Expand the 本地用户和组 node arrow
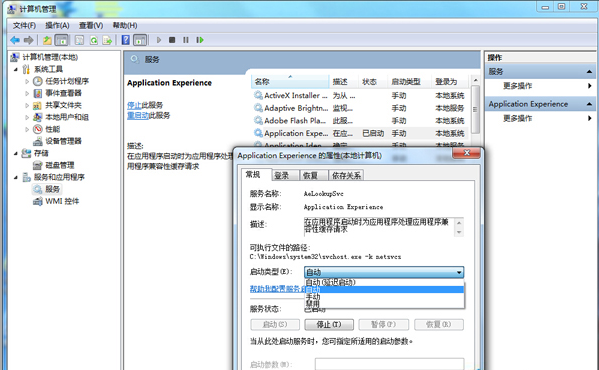This screenshot has height=370, width=599. 27,117
